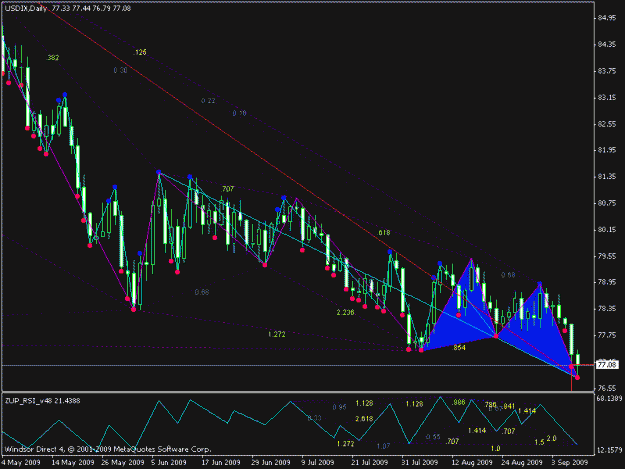Select the 0.22 ratio label
This screenshot has width=625, height=469.
[x=208, y=101]
